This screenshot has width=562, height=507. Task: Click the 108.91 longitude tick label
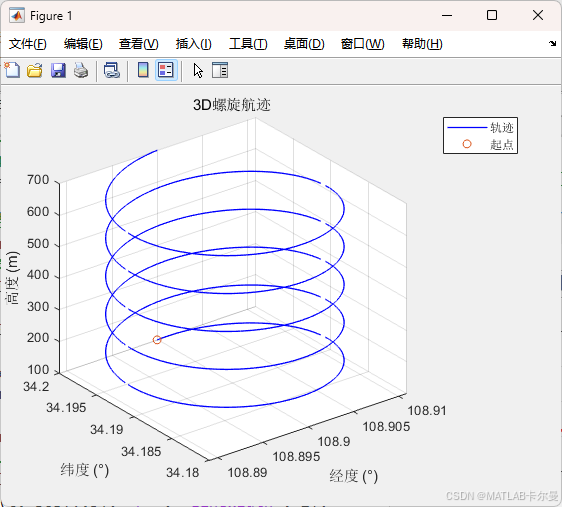coord(427,411)
